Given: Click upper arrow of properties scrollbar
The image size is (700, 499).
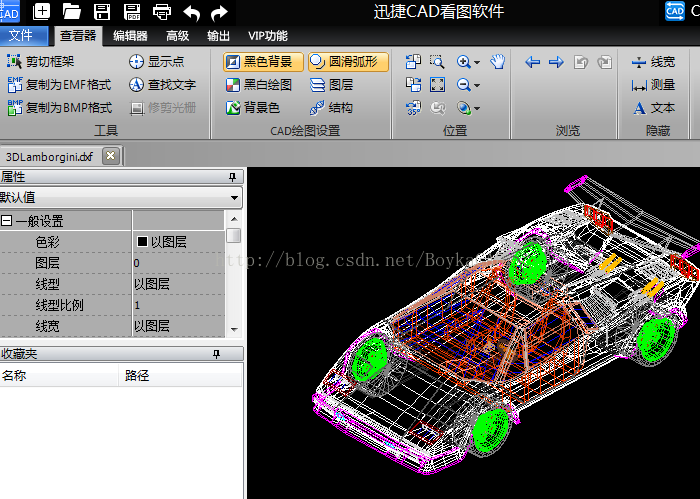Looking at the screenshot, I should click(234, 219).
